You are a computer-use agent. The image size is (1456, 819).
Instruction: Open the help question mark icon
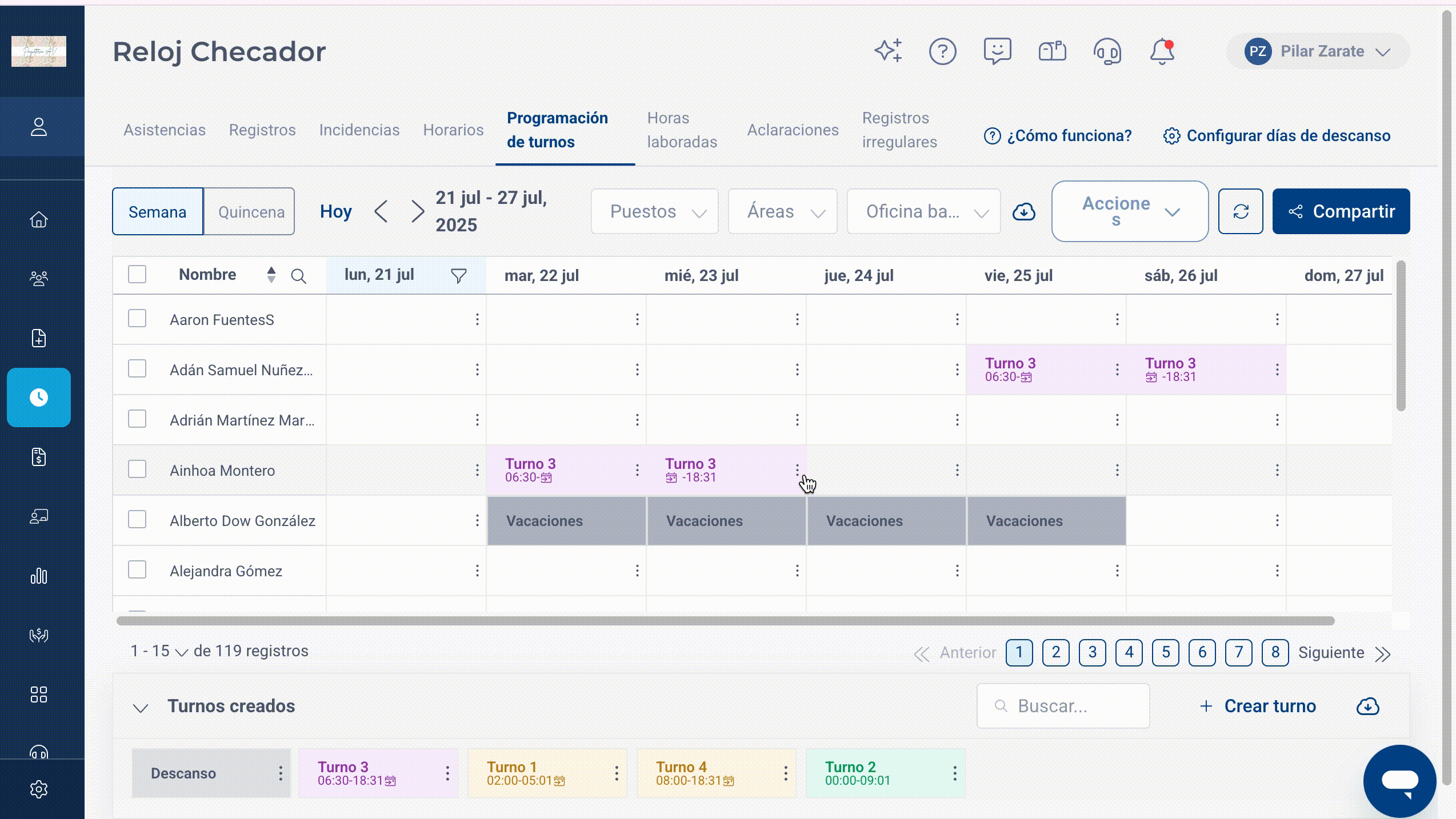942,51
